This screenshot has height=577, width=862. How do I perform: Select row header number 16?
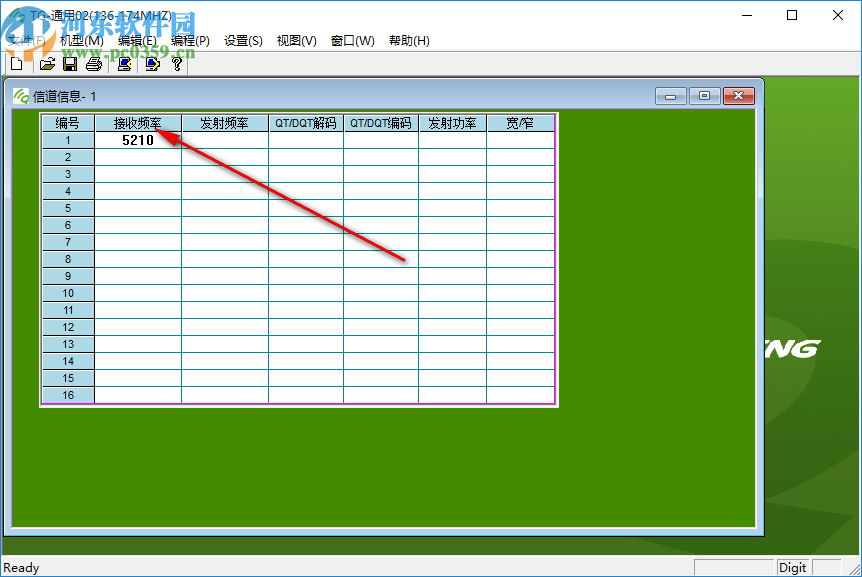68,395
